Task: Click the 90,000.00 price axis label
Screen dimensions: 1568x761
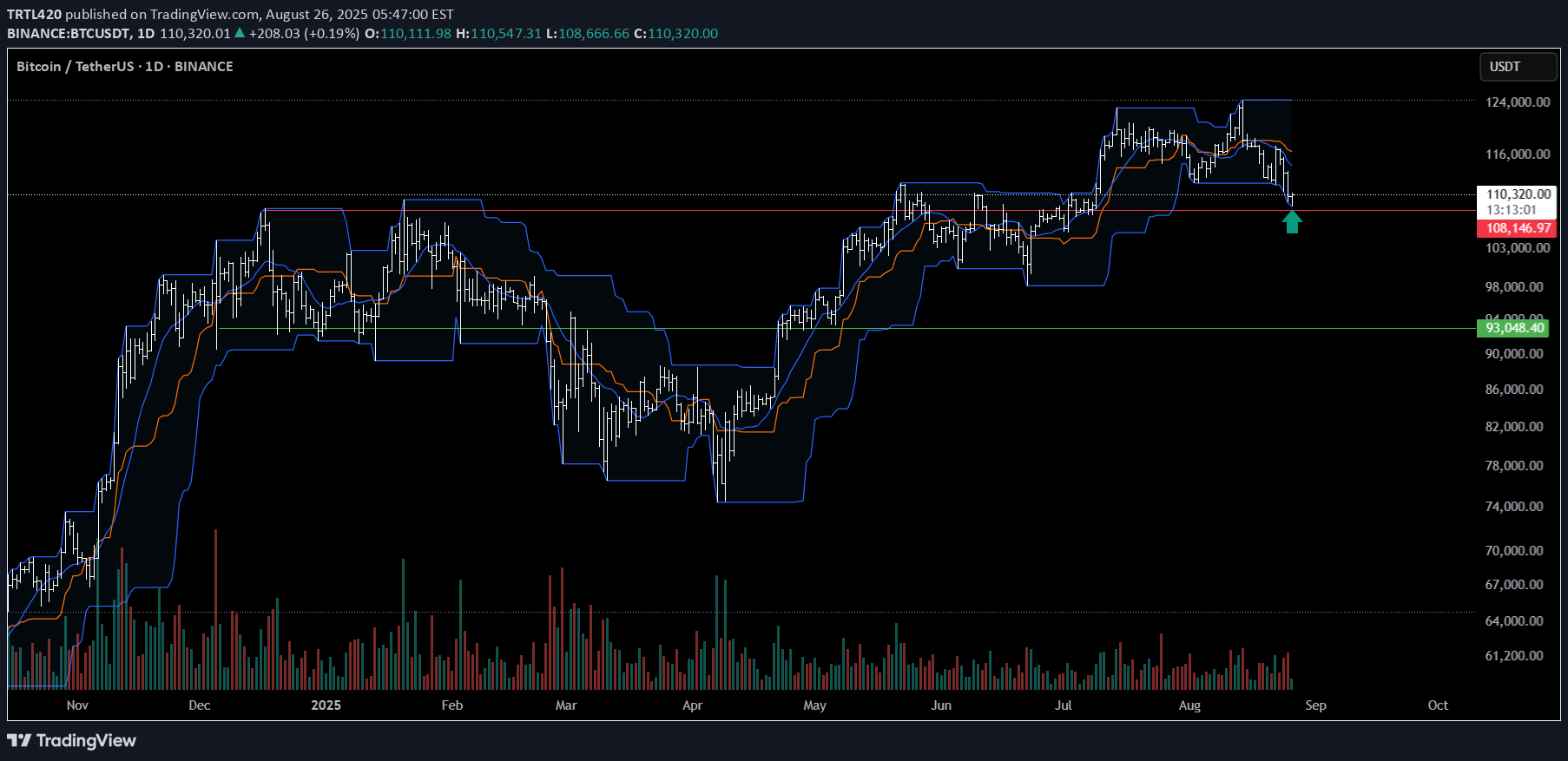Action: pos(1514,354)
